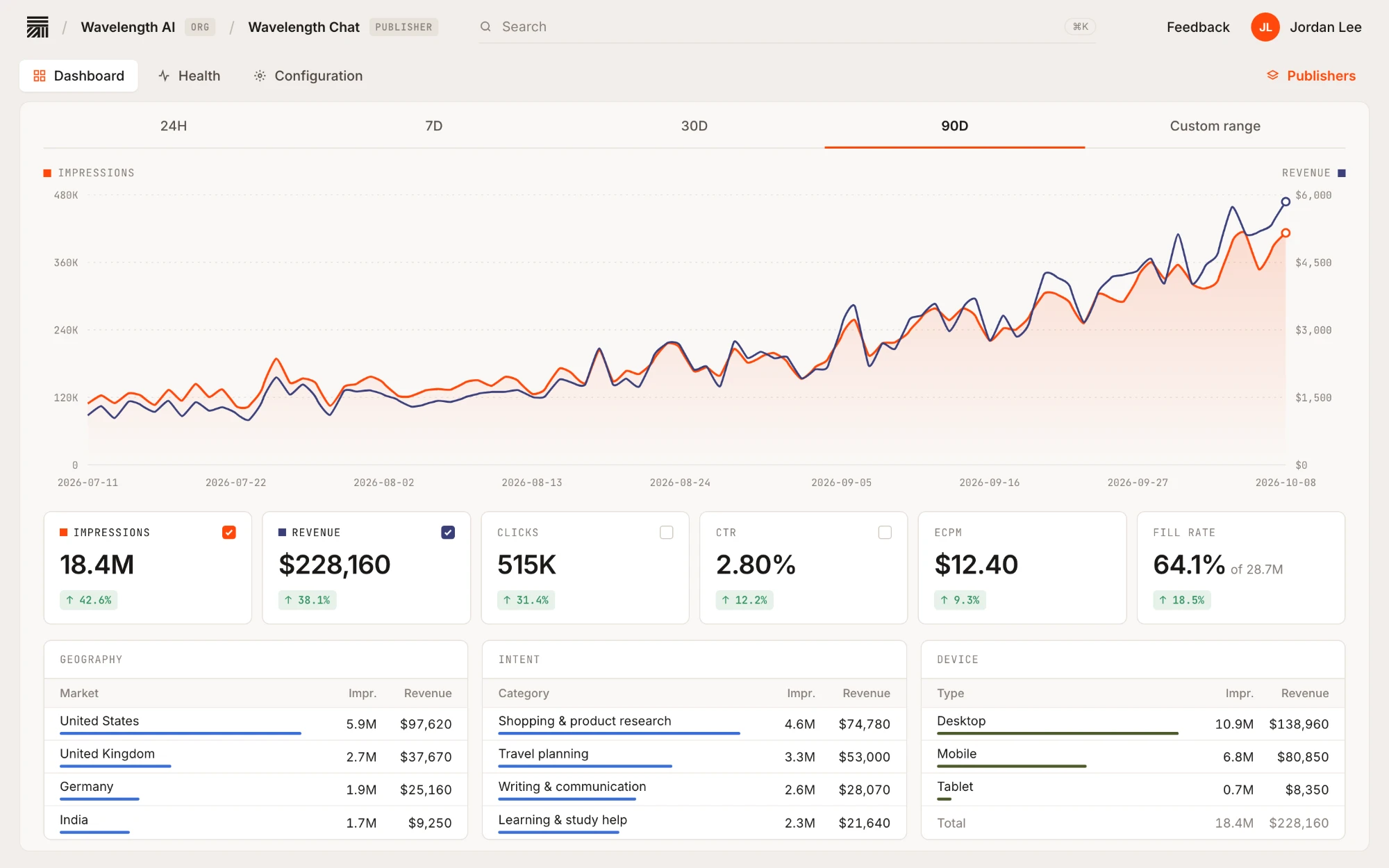The width and height of the screenshot is (1389, 868).
Task: Click the JL user avatar
Action: click(x=1265, y=27)
